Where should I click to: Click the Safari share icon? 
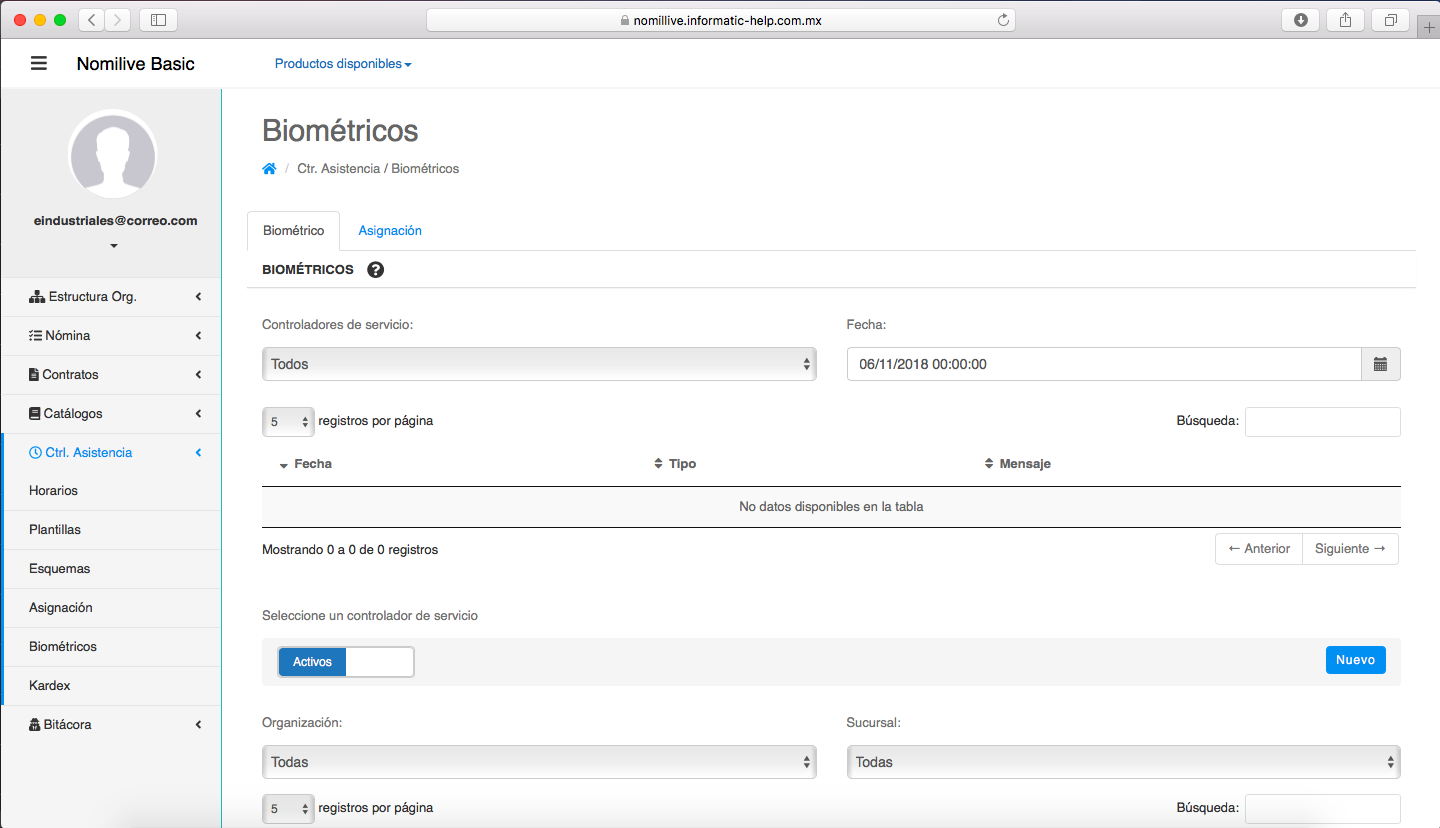(1345, 20)
